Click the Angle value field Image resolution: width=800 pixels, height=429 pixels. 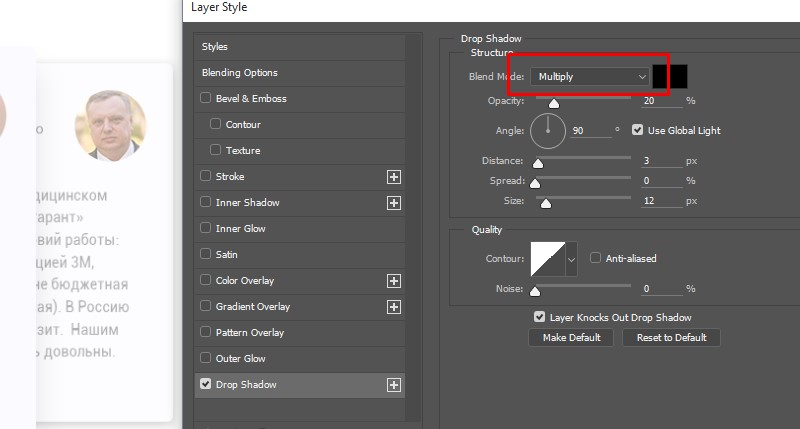tap(591, 131)
